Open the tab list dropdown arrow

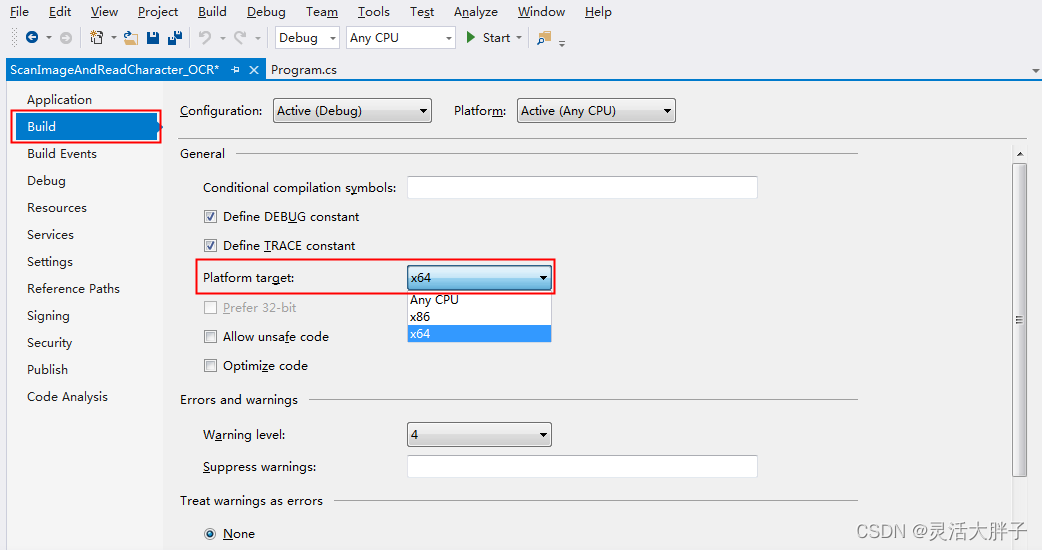(x=1035, y=70)
